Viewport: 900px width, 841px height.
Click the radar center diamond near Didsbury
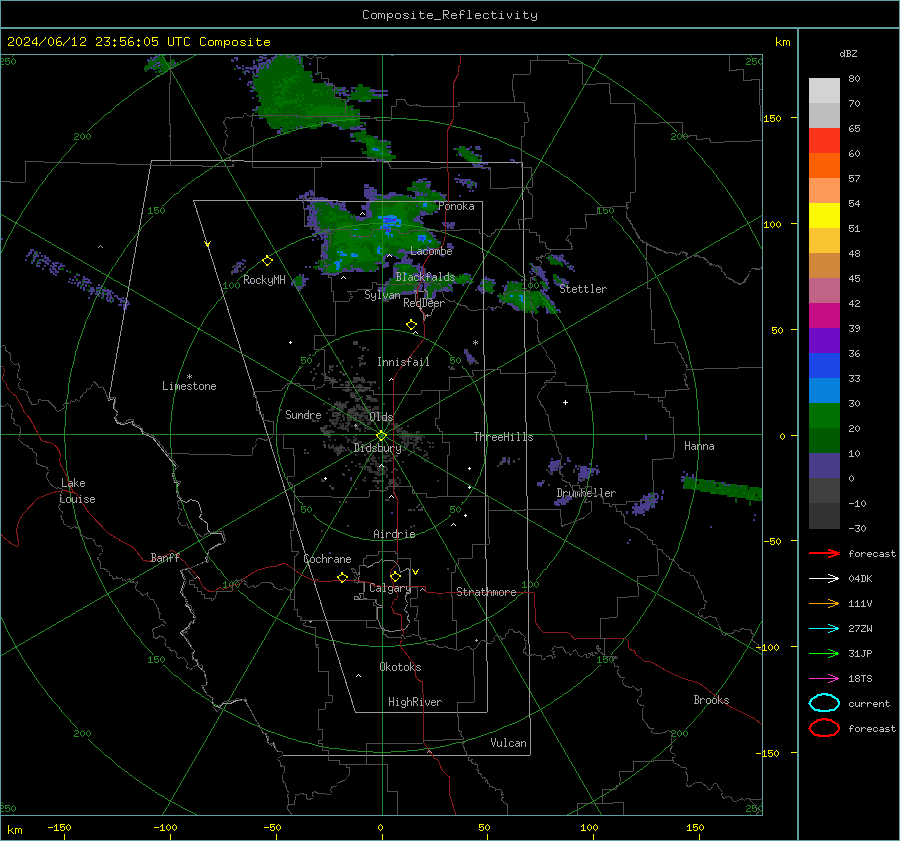381,435
